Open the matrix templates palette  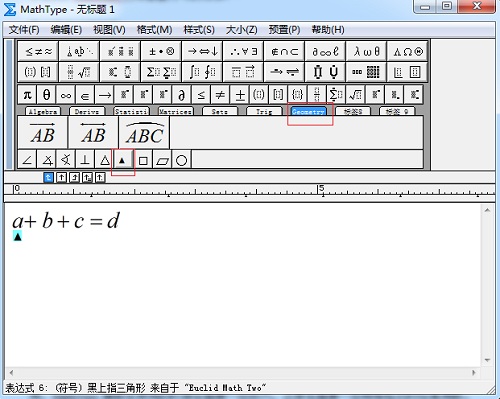tap(366, 72)
